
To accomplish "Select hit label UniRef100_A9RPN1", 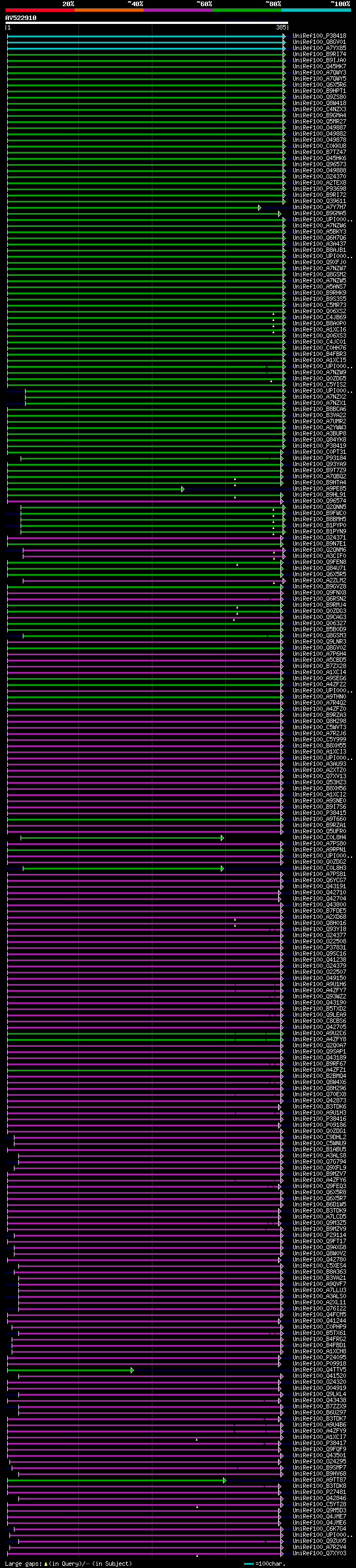I will point(319,850).
